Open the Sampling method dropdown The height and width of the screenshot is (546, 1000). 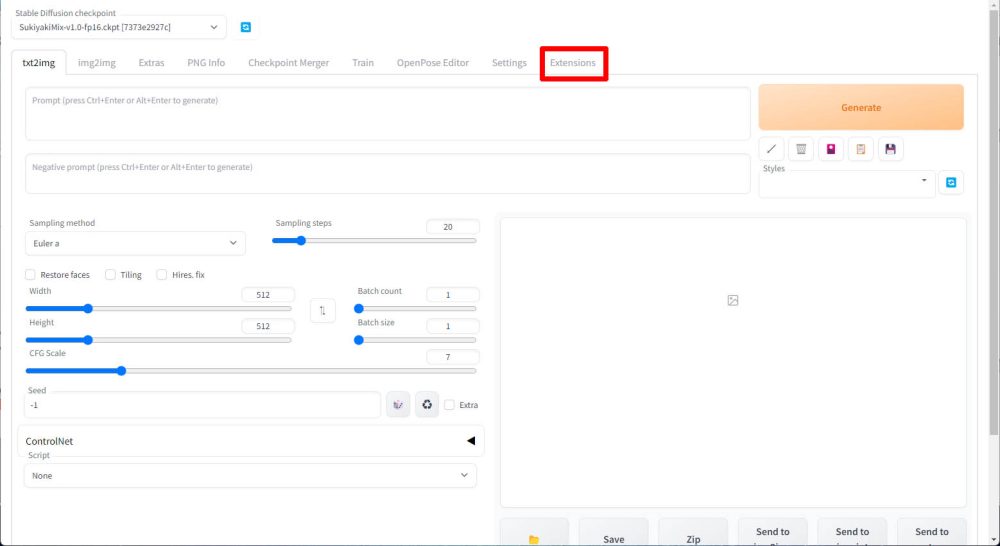pos(134,243)
